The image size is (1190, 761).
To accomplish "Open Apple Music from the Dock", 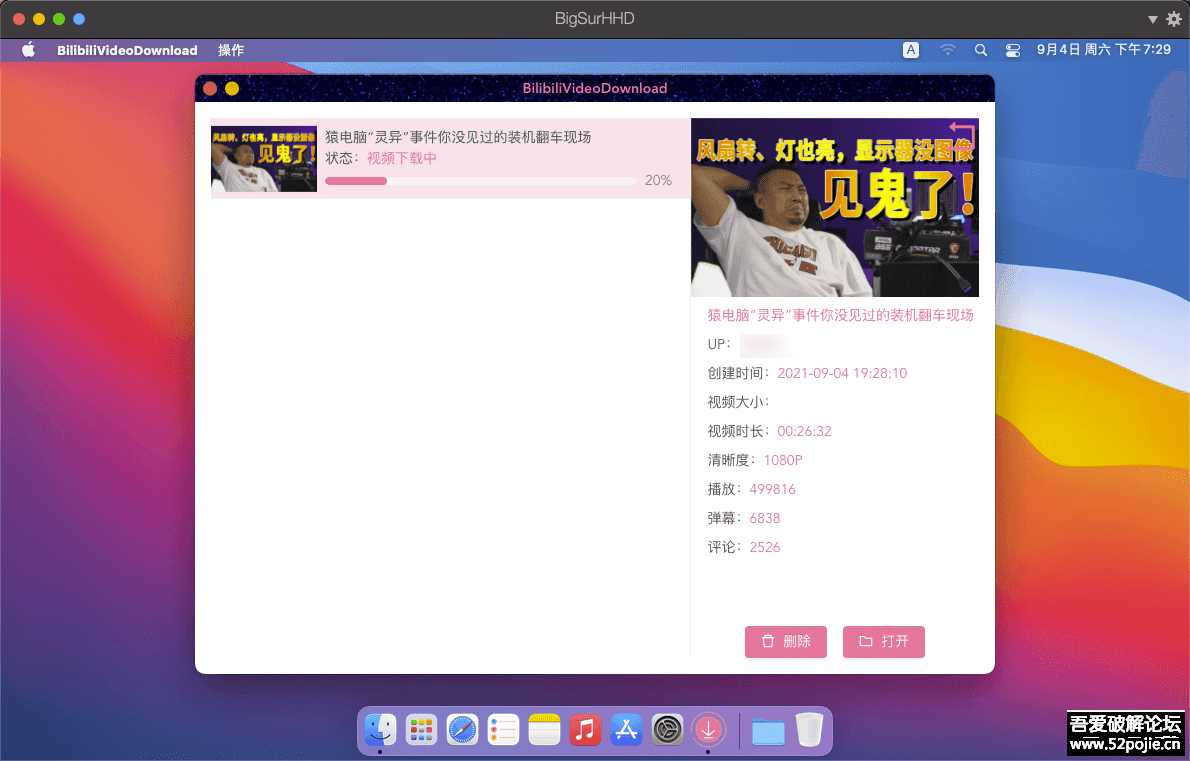I will click(x=585, y=730).
